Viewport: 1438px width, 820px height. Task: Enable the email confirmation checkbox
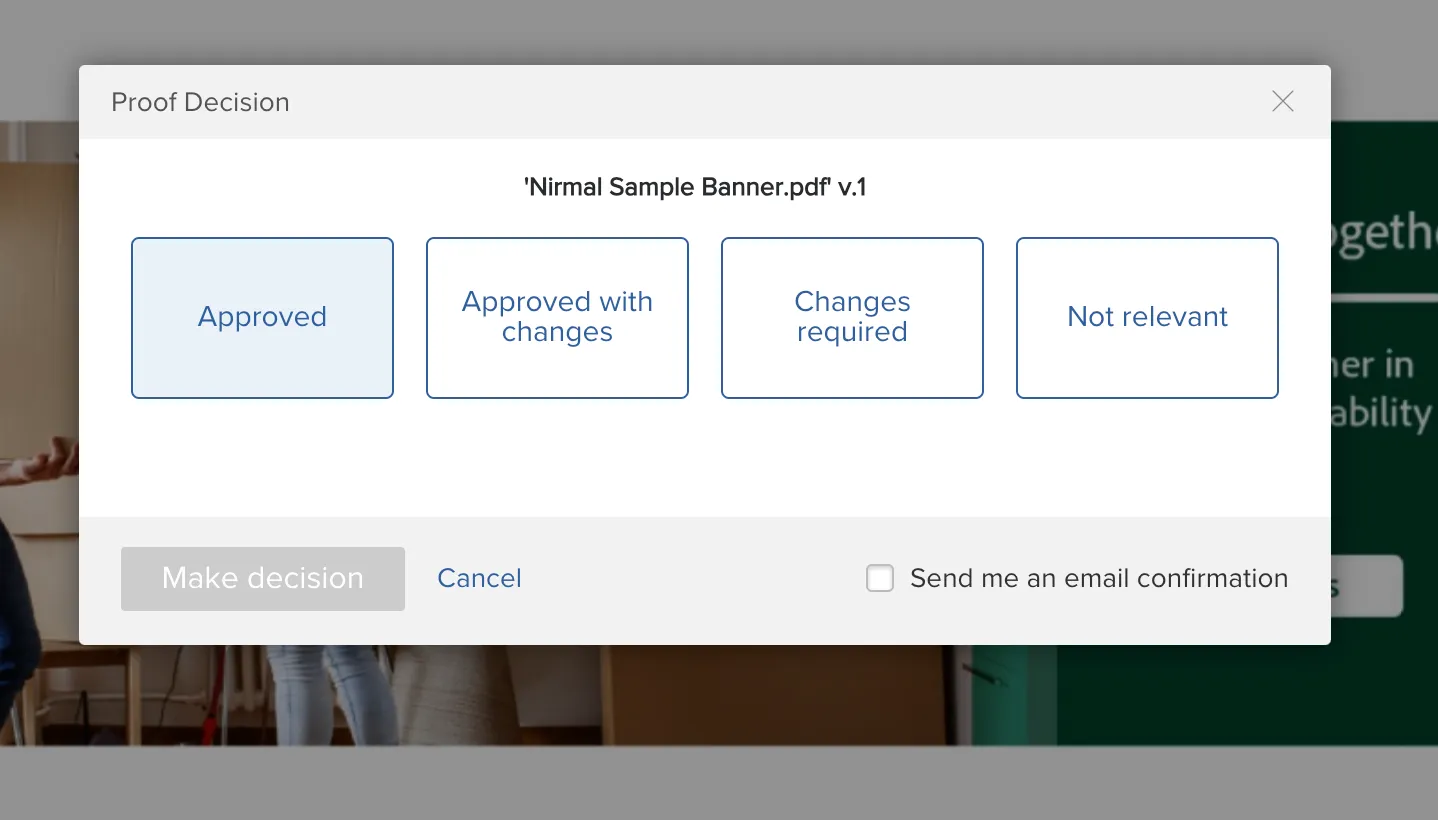pos(880,578)
